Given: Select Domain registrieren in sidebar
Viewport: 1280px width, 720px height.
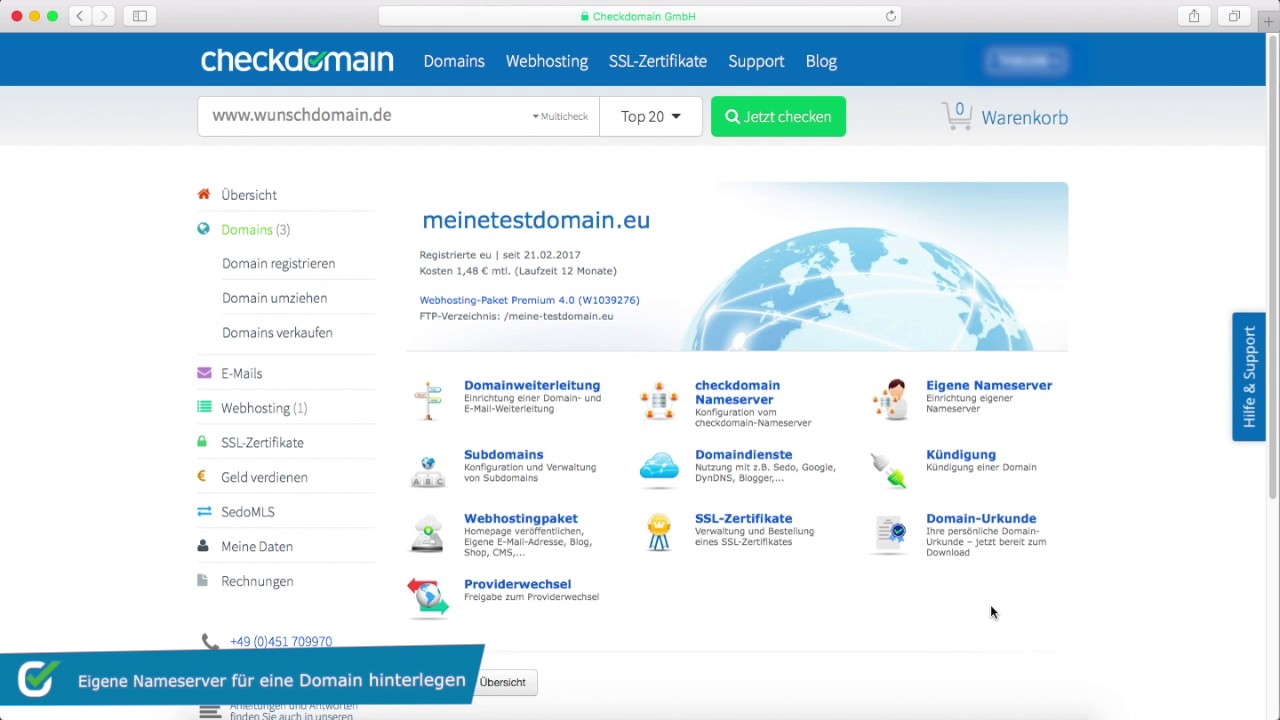Looking at the screenshot, I should tap(278, 263).
